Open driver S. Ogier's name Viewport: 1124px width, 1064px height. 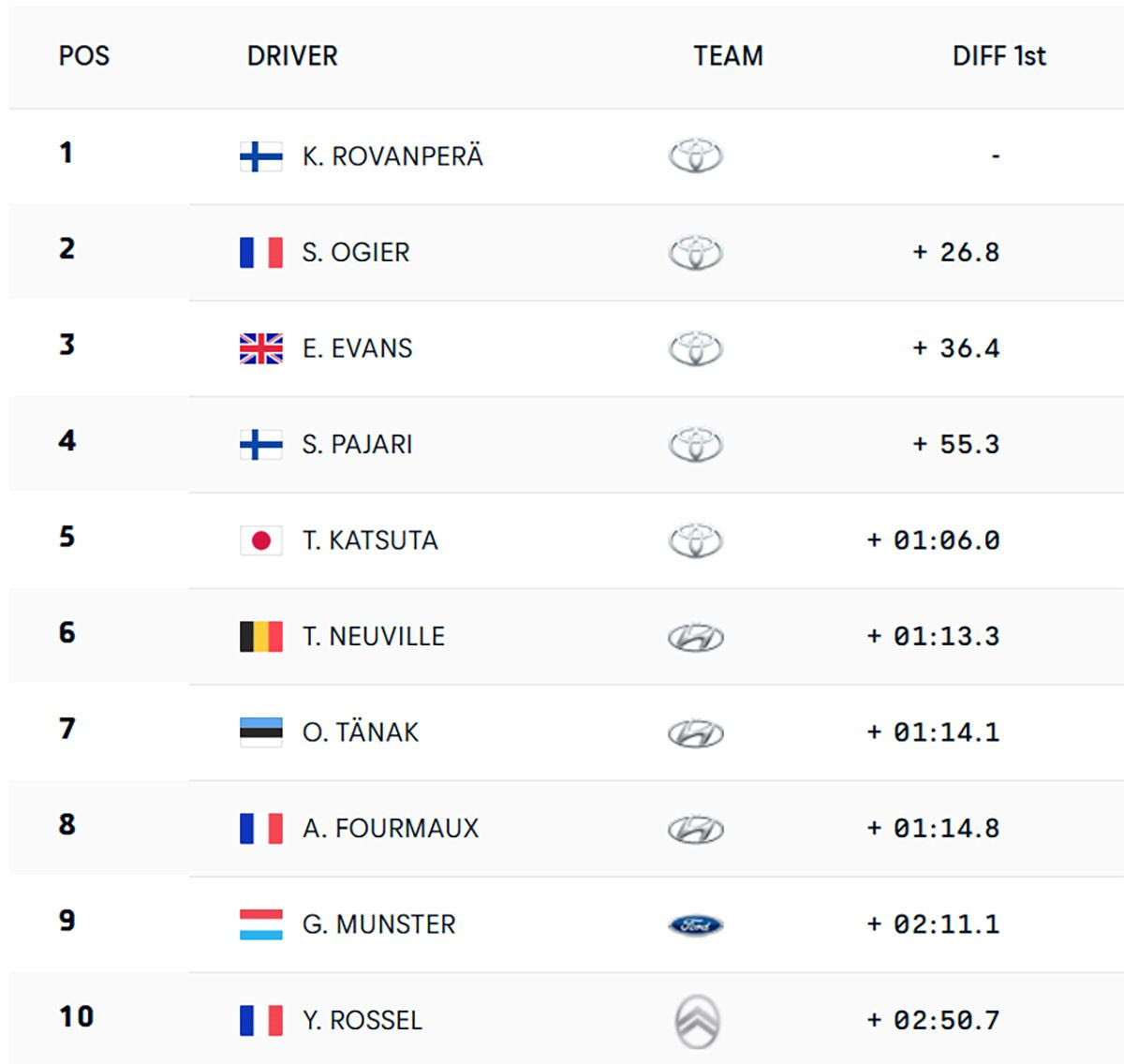(356, 253)
